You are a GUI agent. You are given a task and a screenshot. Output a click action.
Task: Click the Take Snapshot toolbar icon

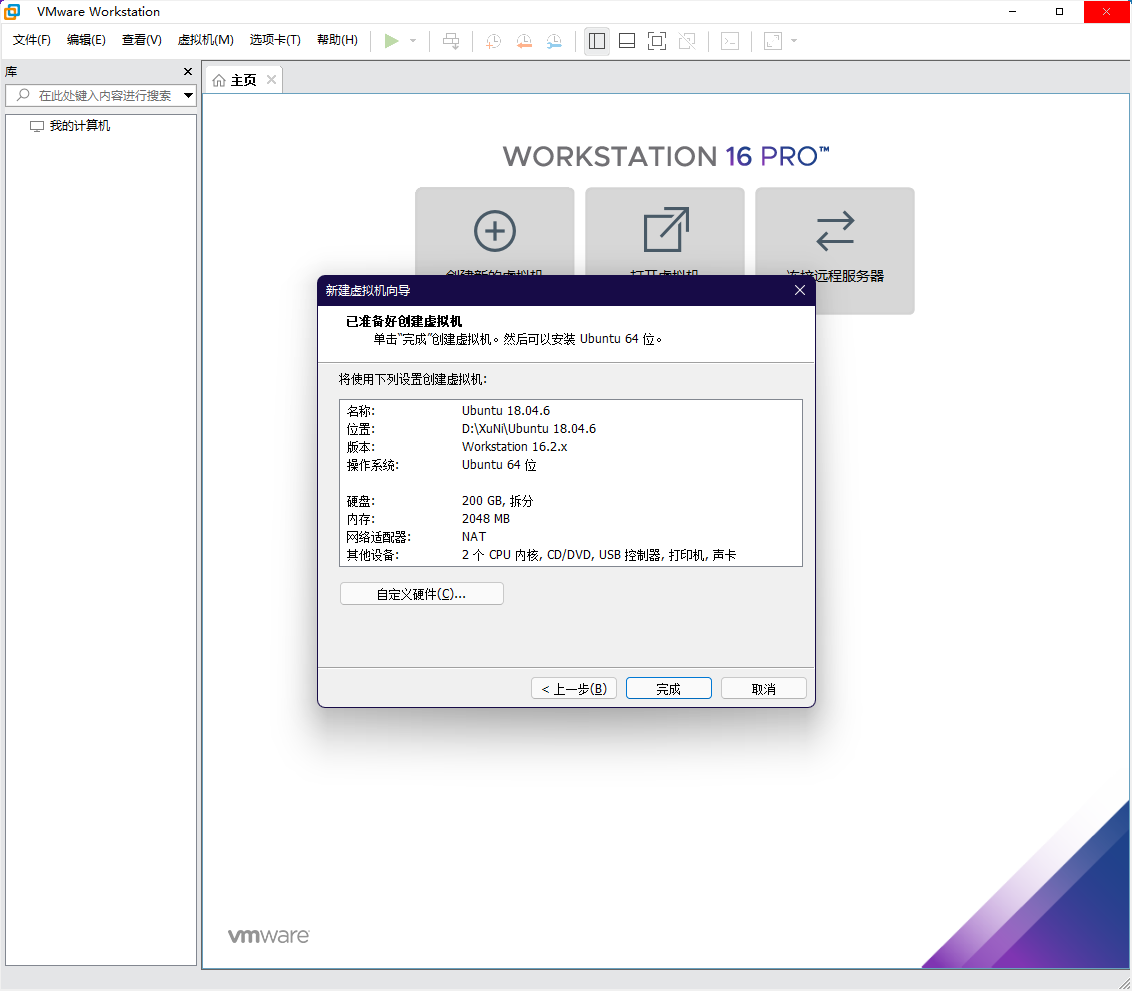click(x=494, y=41)
